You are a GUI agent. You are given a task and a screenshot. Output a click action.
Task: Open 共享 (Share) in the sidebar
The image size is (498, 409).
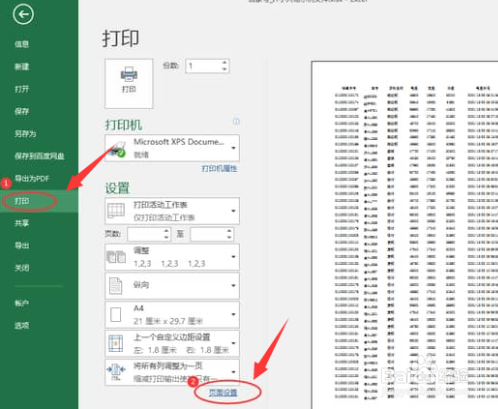coord(22,223)
